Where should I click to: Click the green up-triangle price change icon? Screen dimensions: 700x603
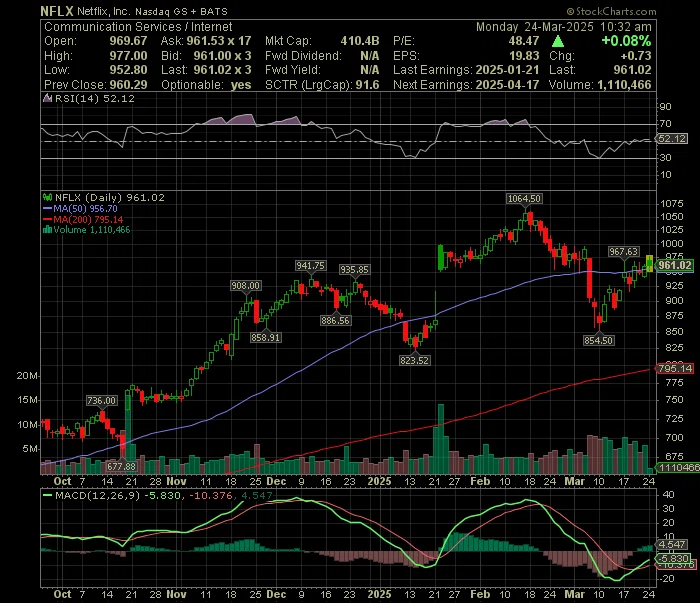558,42
